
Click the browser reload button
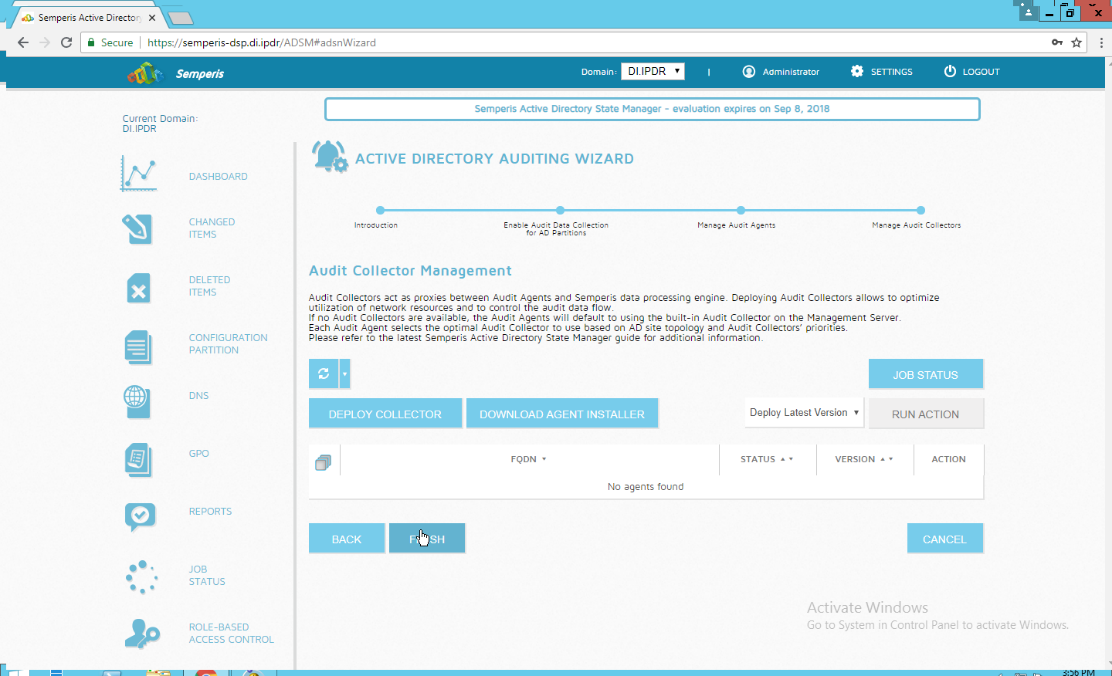click(x=66, y=43)
